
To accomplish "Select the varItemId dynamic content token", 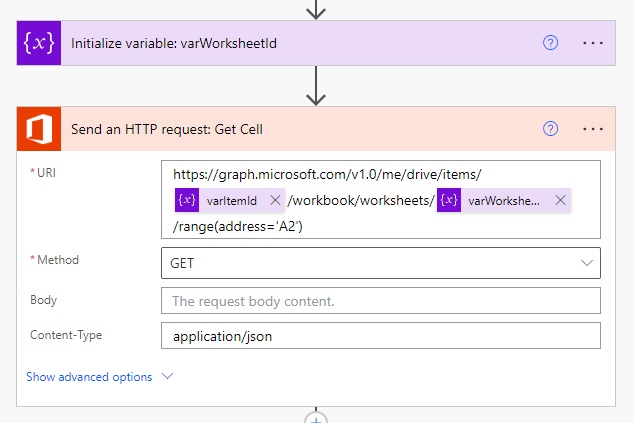I will 231,200.
